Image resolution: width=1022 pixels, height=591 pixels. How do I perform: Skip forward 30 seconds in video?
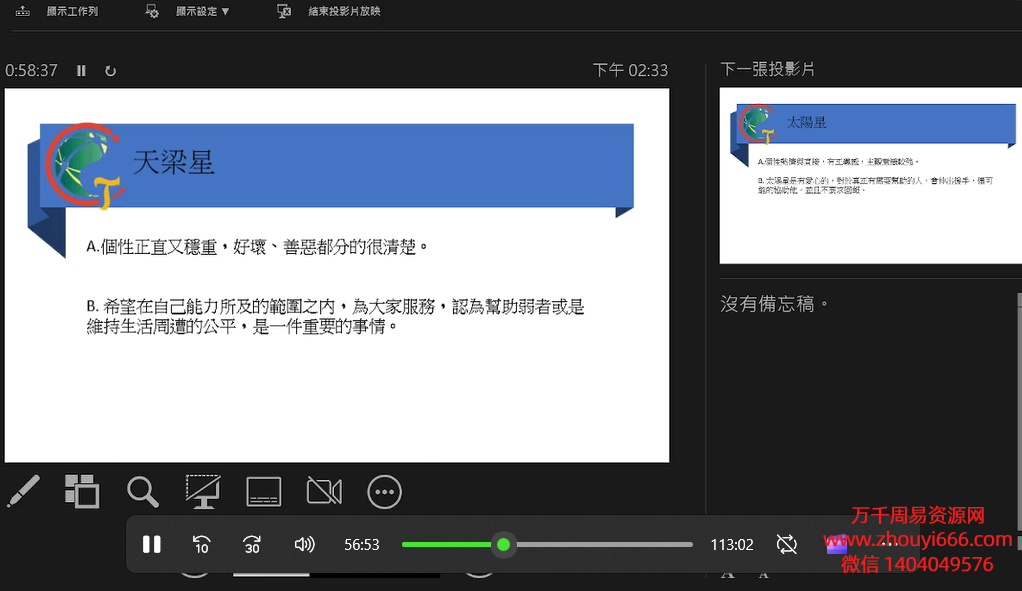click(252, 544)
